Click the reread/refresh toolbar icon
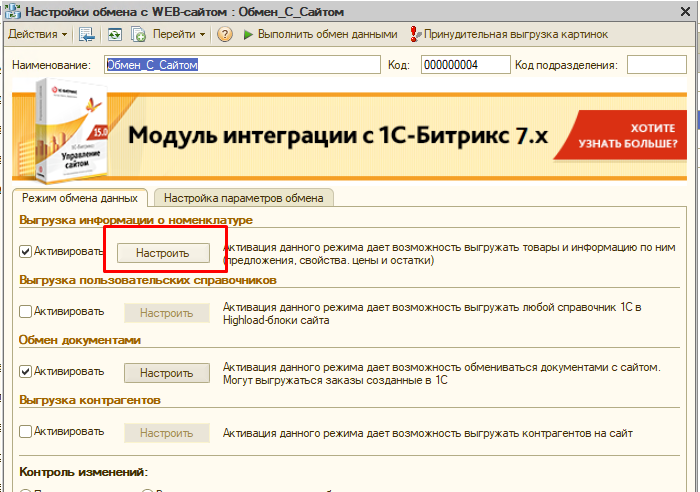The width and height of the screenshot is (700, 492). tap(115, 34)
